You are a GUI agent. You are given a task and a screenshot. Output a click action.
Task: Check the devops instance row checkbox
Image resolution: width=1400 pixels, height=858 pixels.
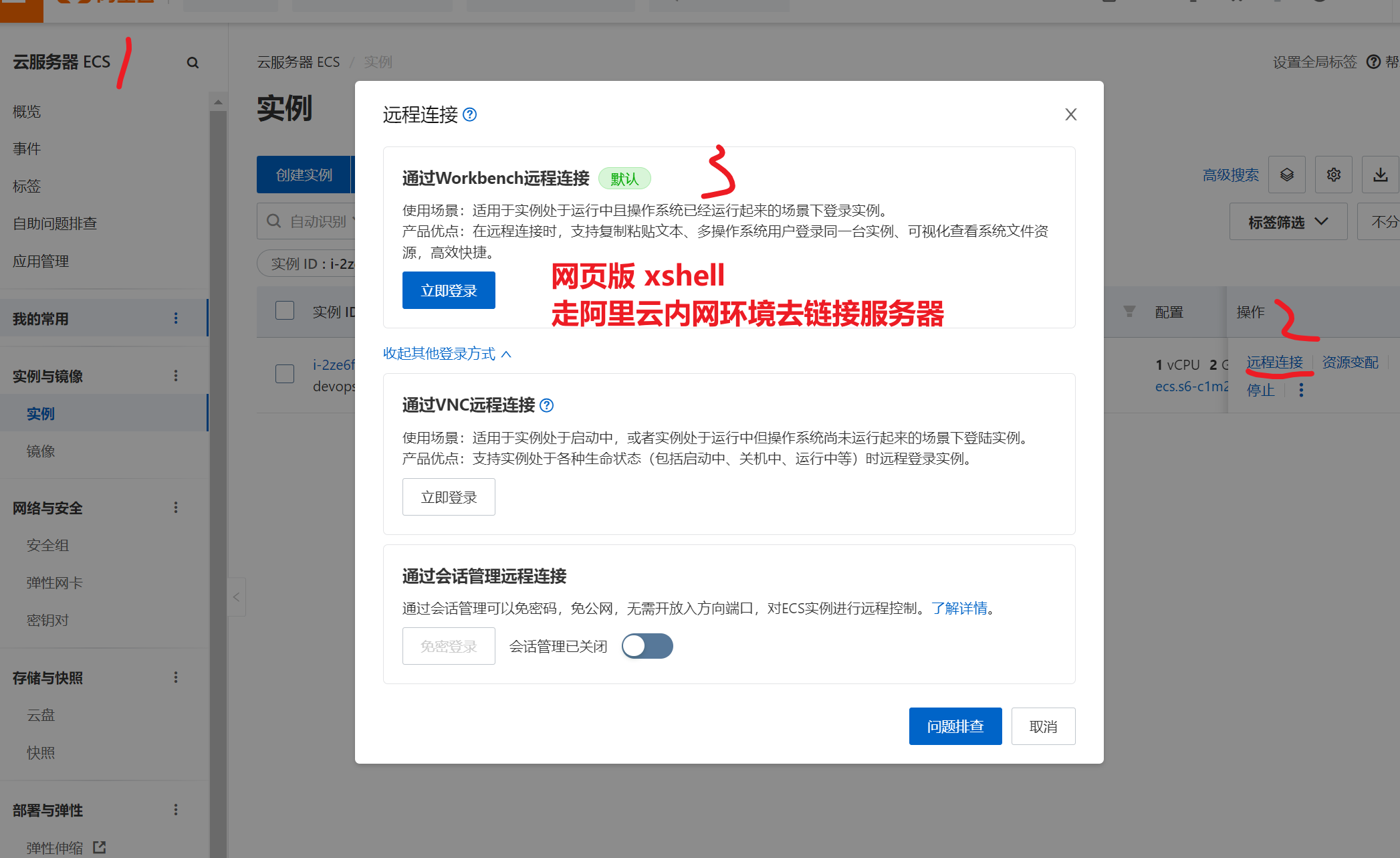285,373
